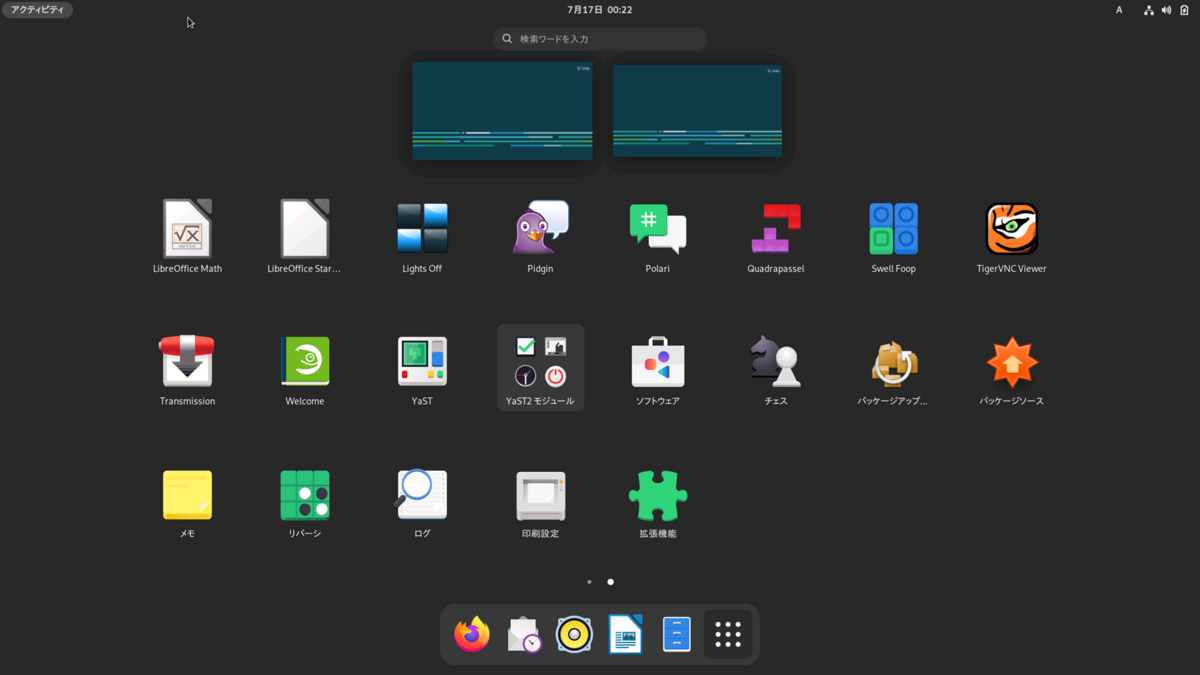This screenshot has width=1200, height=675.
Task: Launch Pidgin messenger
Action: tap(540, 237)
